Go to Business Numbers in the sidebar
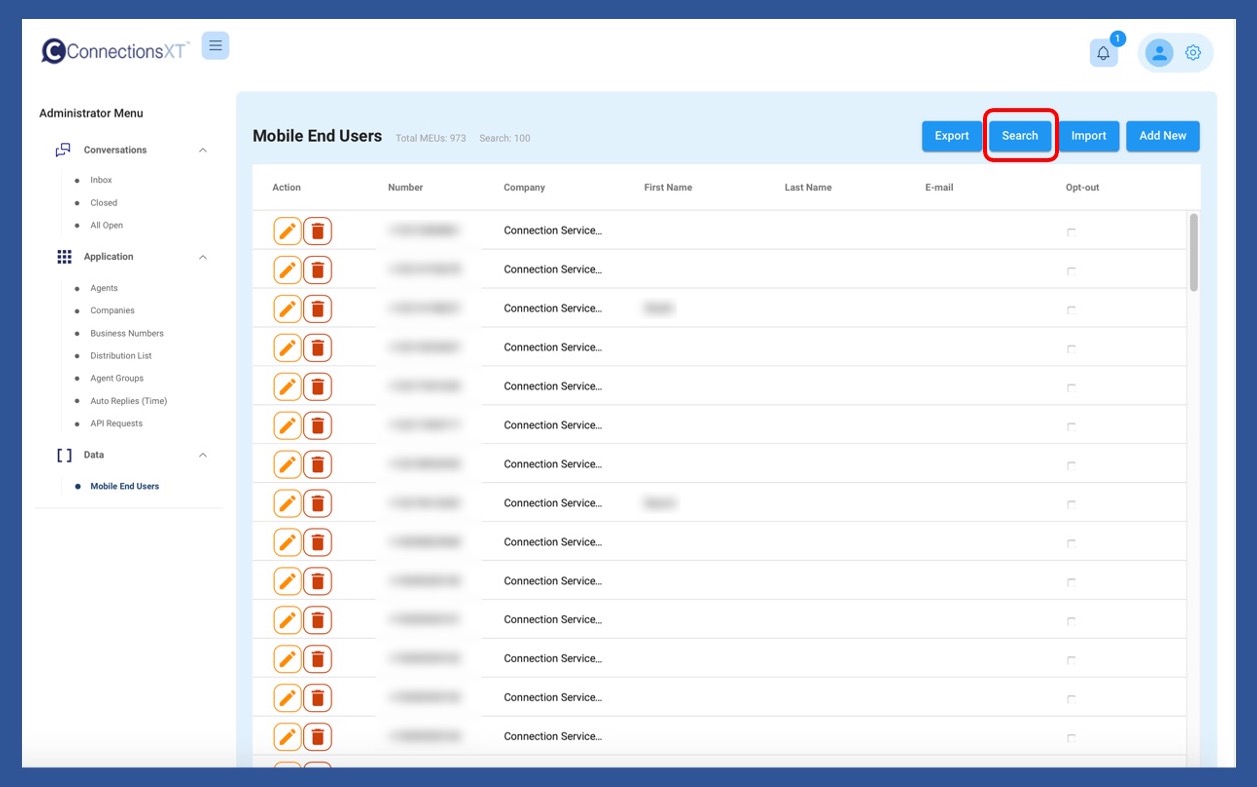Viewport: 1257px width, 787px height. point(126,333)
